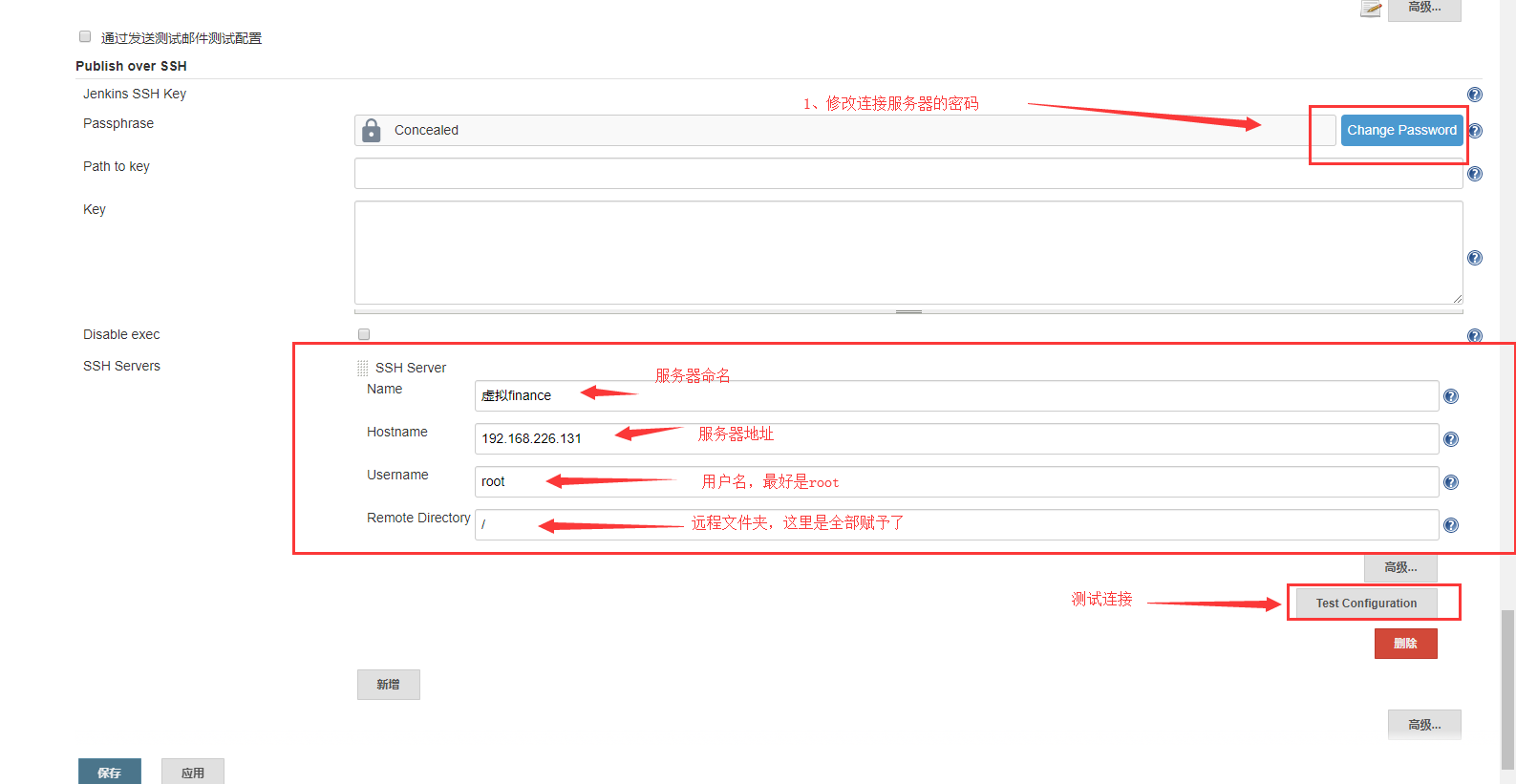Tick the send test e-mail checkbox
The height and width of the screenshot is (784, 1516).
tap(85, 37)
